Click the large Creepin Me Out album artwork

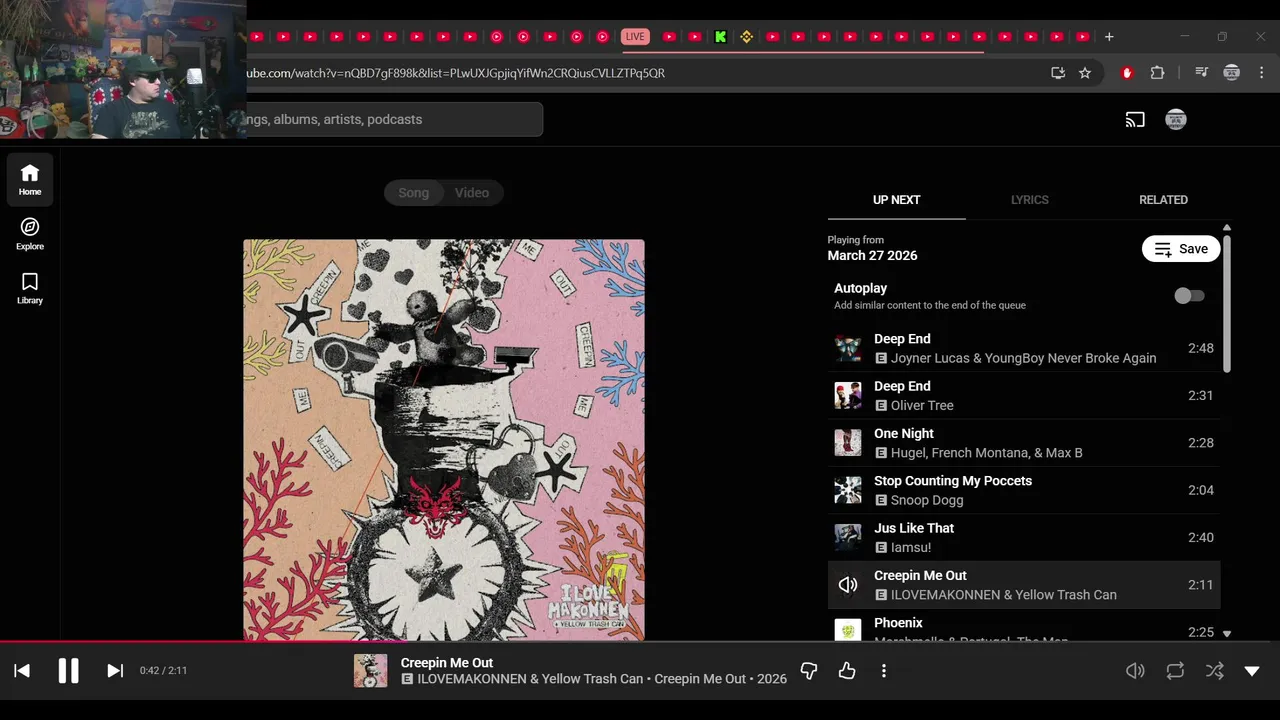pyautogui.click(x=444, y=440)
